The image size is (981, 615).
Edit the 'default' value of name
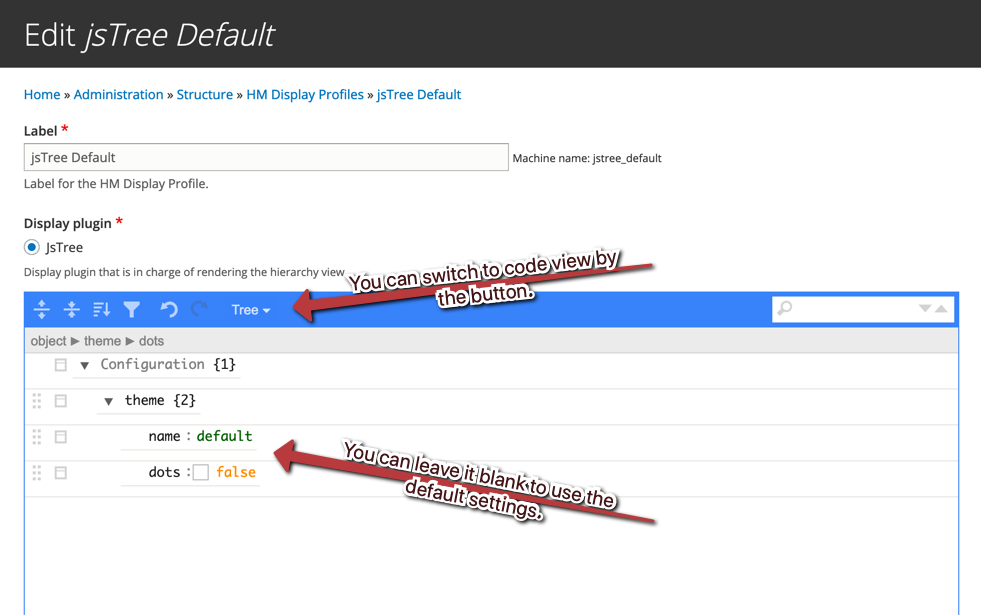[x=225, y=436]
